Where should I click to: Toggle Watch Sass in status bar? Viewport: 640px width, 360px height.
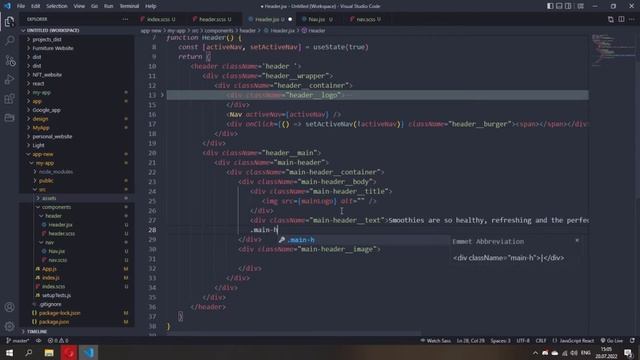pos(436,340)
